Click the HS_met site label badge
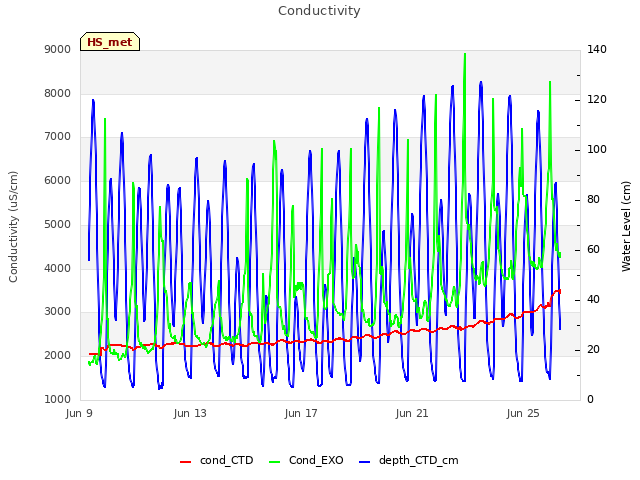The height and width of the screenshot is (480, 640). 110,42
